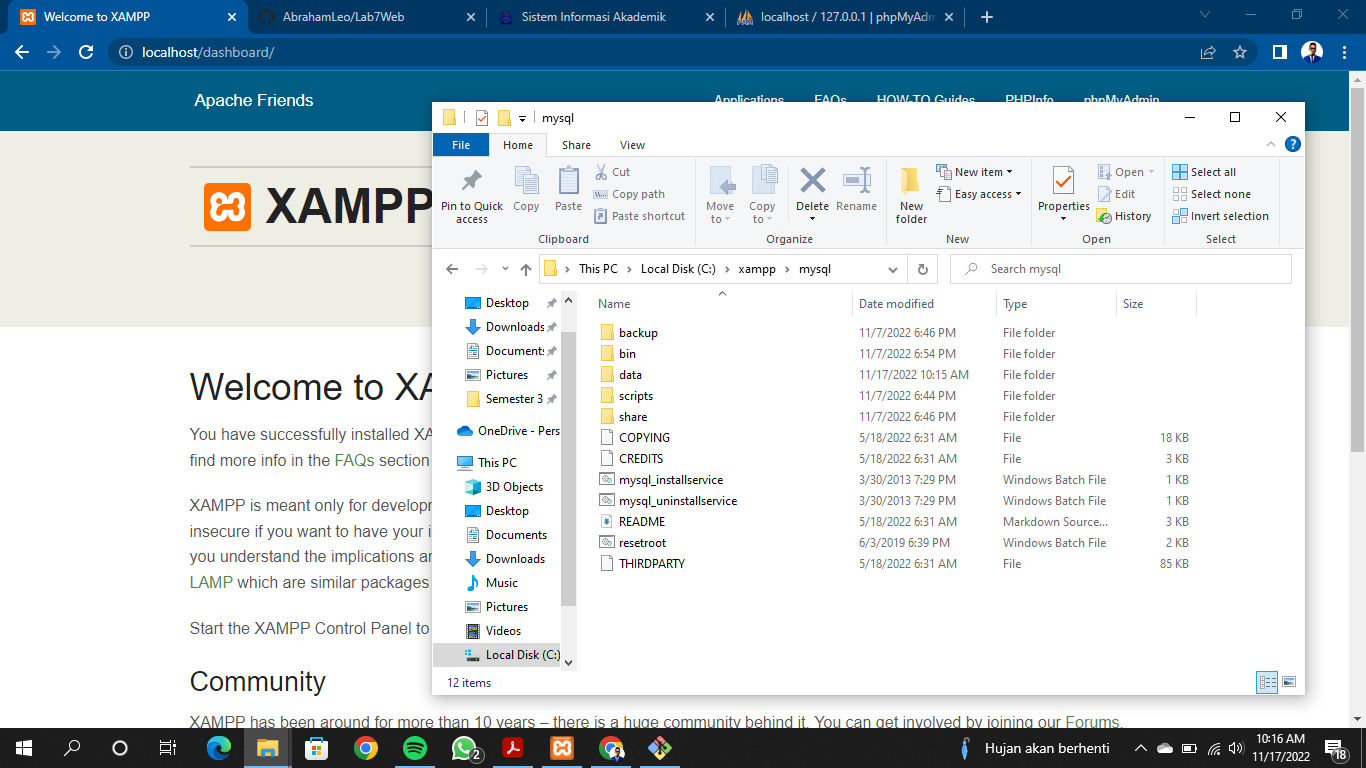Click the Search mysql field

1120,269
